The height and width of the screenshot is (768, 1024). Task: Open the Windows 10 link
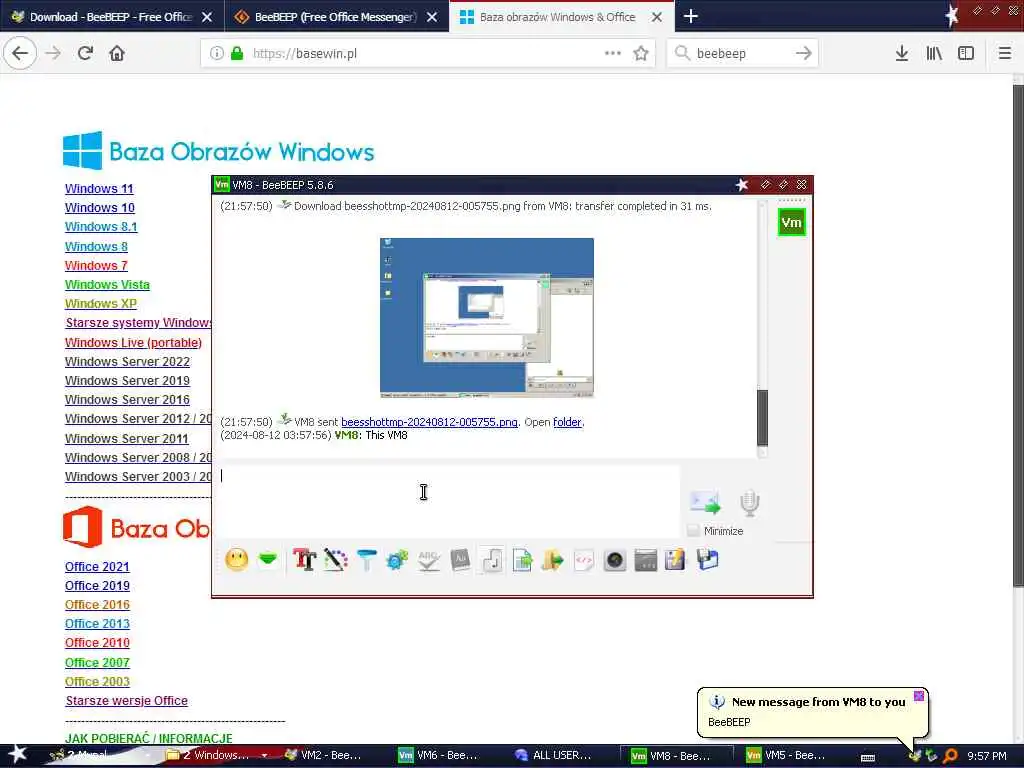pos(100,208)
